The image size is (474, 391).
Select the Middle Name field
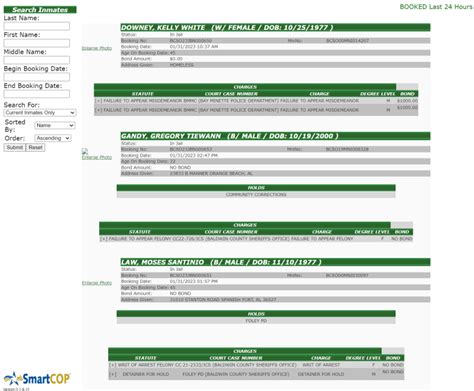tap(37, 60)
